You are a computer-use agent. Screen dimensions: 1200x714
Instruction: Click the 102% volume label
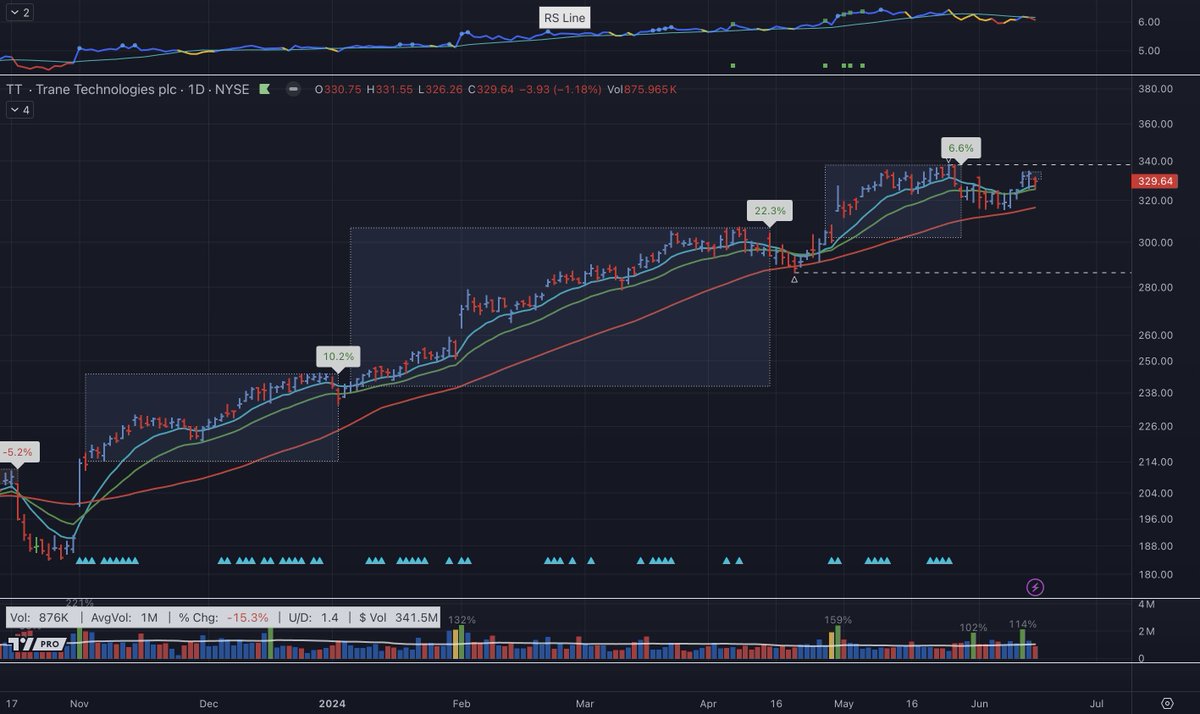click(x=973, y=628)
